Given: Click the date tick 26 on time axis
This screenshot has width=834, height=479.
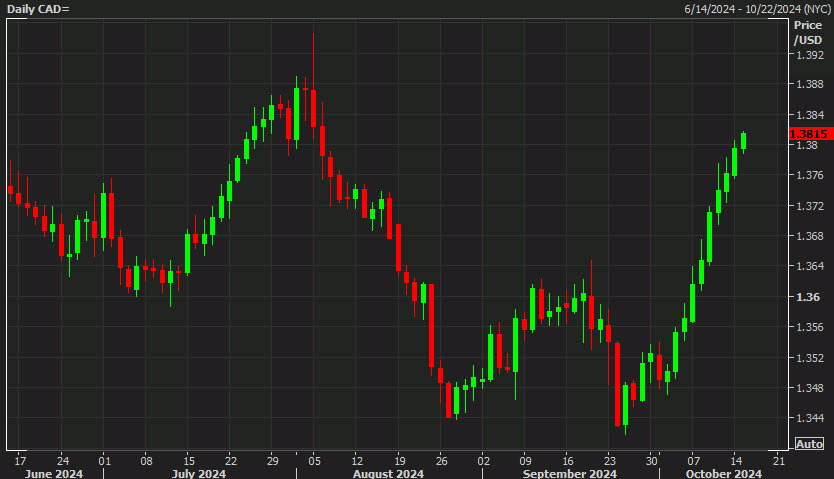Looking at the screenshot, I should [441, 461].
